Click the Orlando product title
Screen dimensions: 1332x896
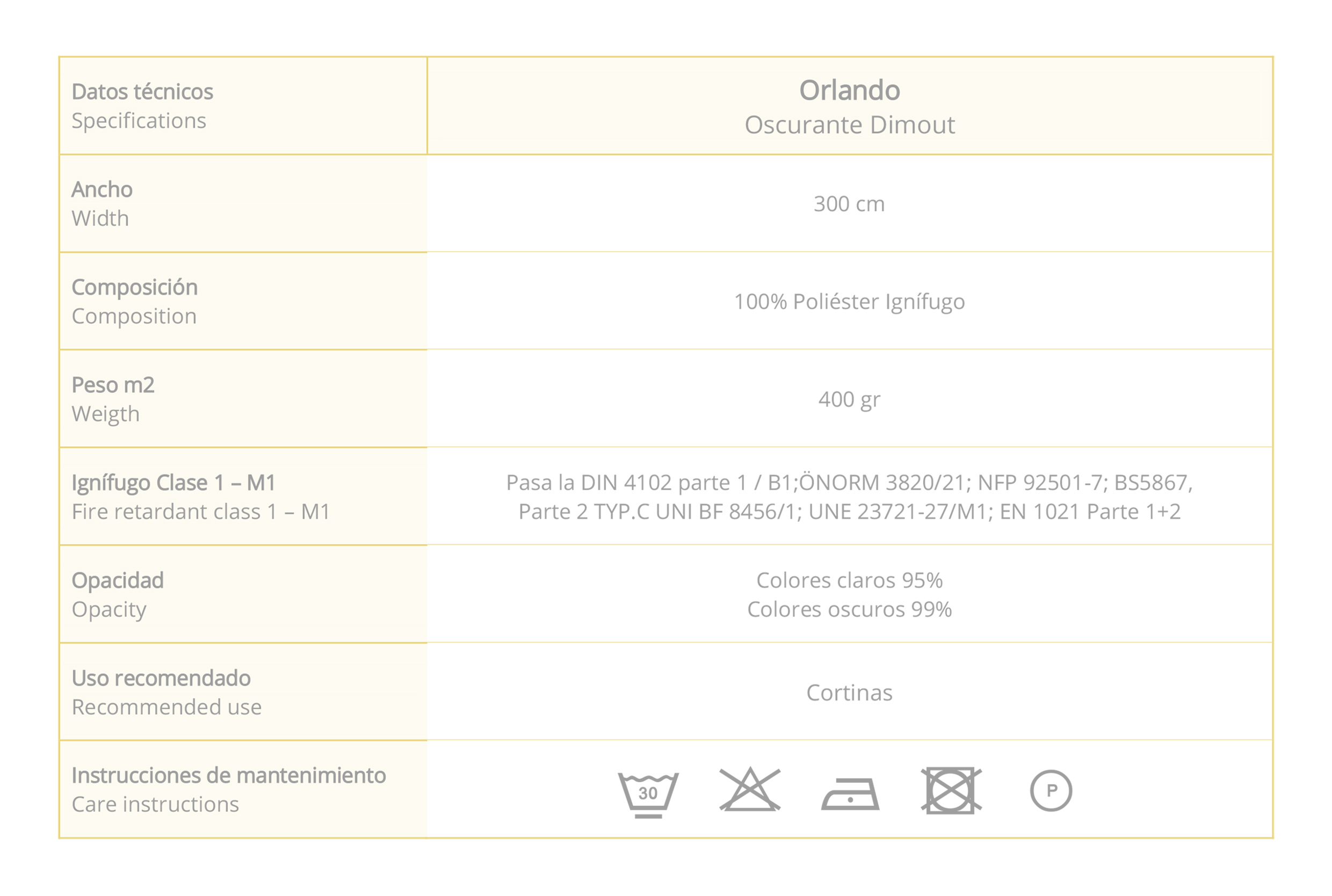click(x=849, y=90)
